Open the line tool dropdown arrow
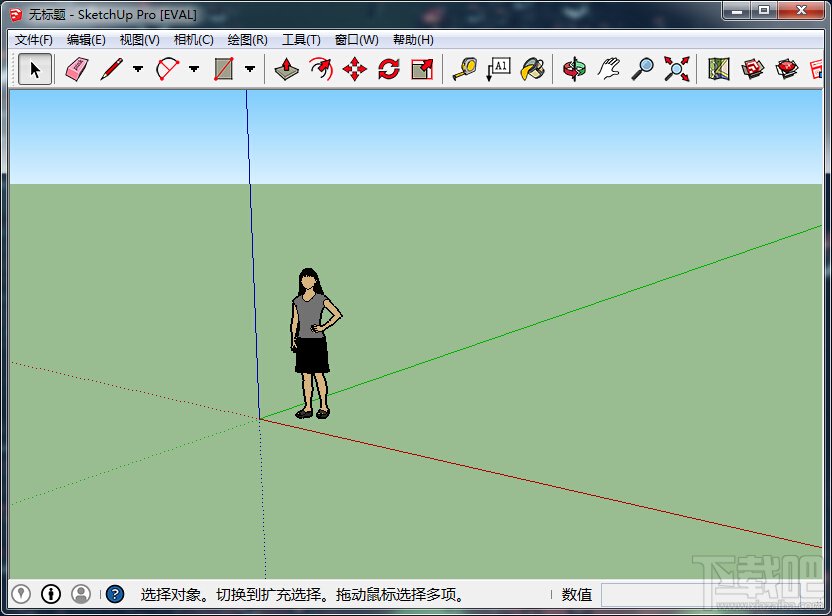832x616 pixels. (x=138, y=69)
